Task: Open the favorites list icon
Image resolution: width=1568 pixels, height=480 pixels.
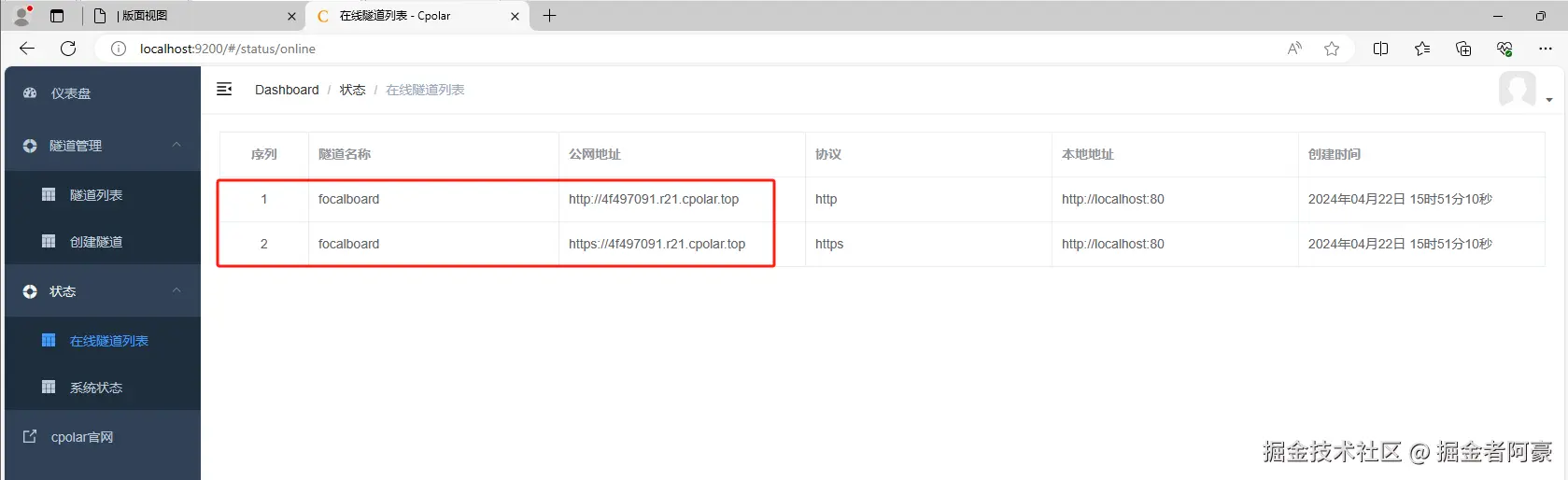Action: click(x=1421, y=49)
